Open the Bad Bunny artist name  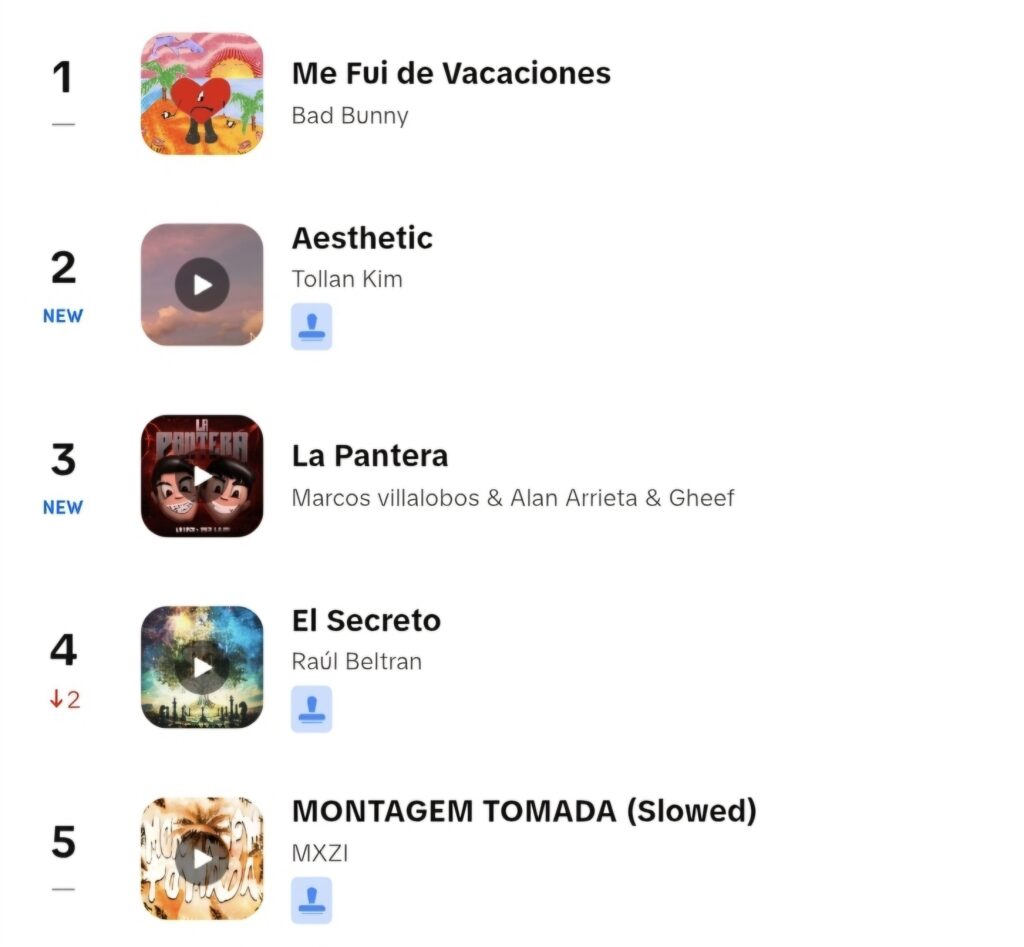[350, 116]
